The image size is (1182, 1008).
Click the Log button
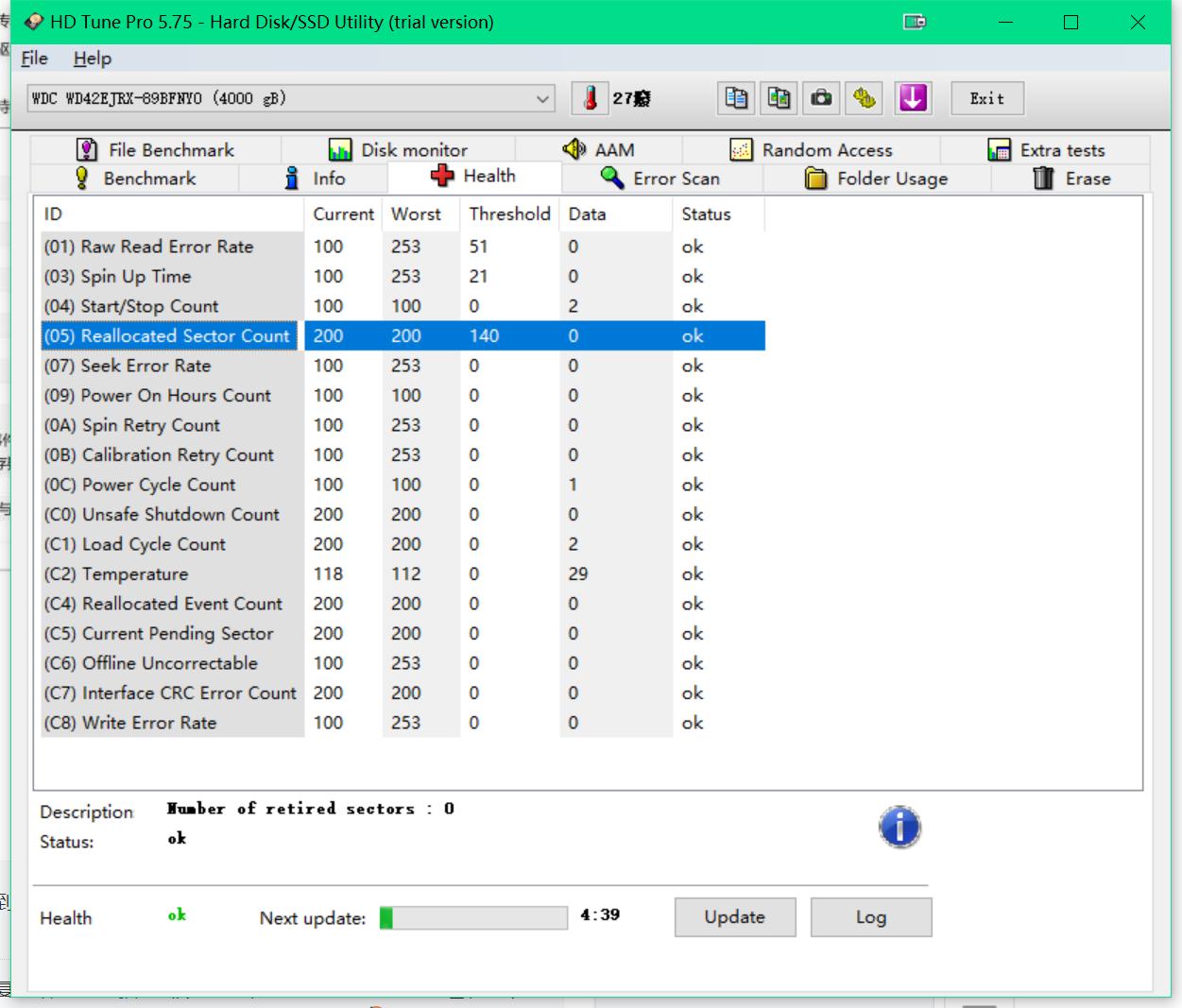[870, 917]
